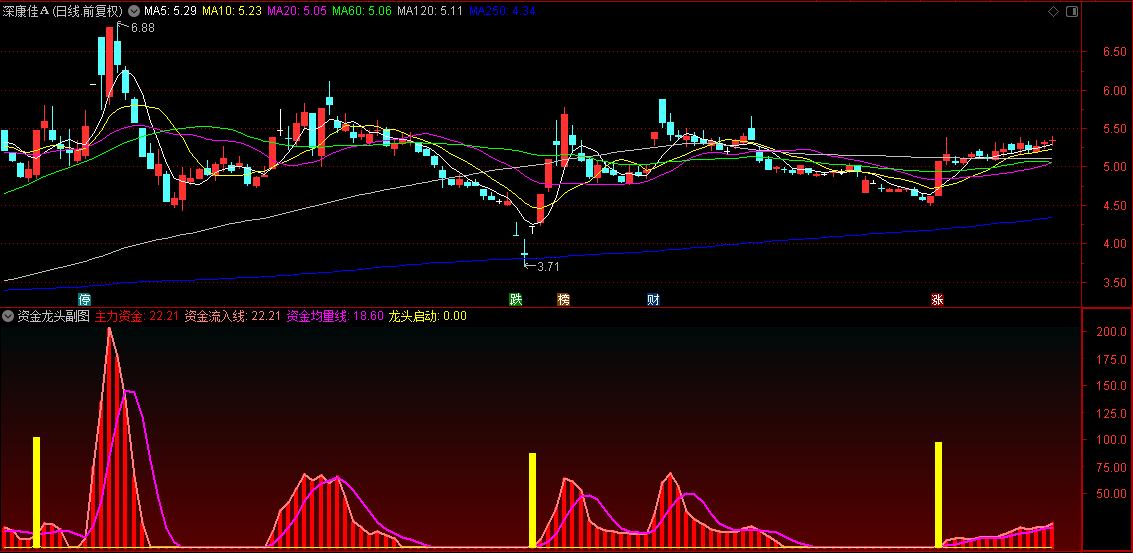Click the 6.88 high price flag

tap(141, 28)
